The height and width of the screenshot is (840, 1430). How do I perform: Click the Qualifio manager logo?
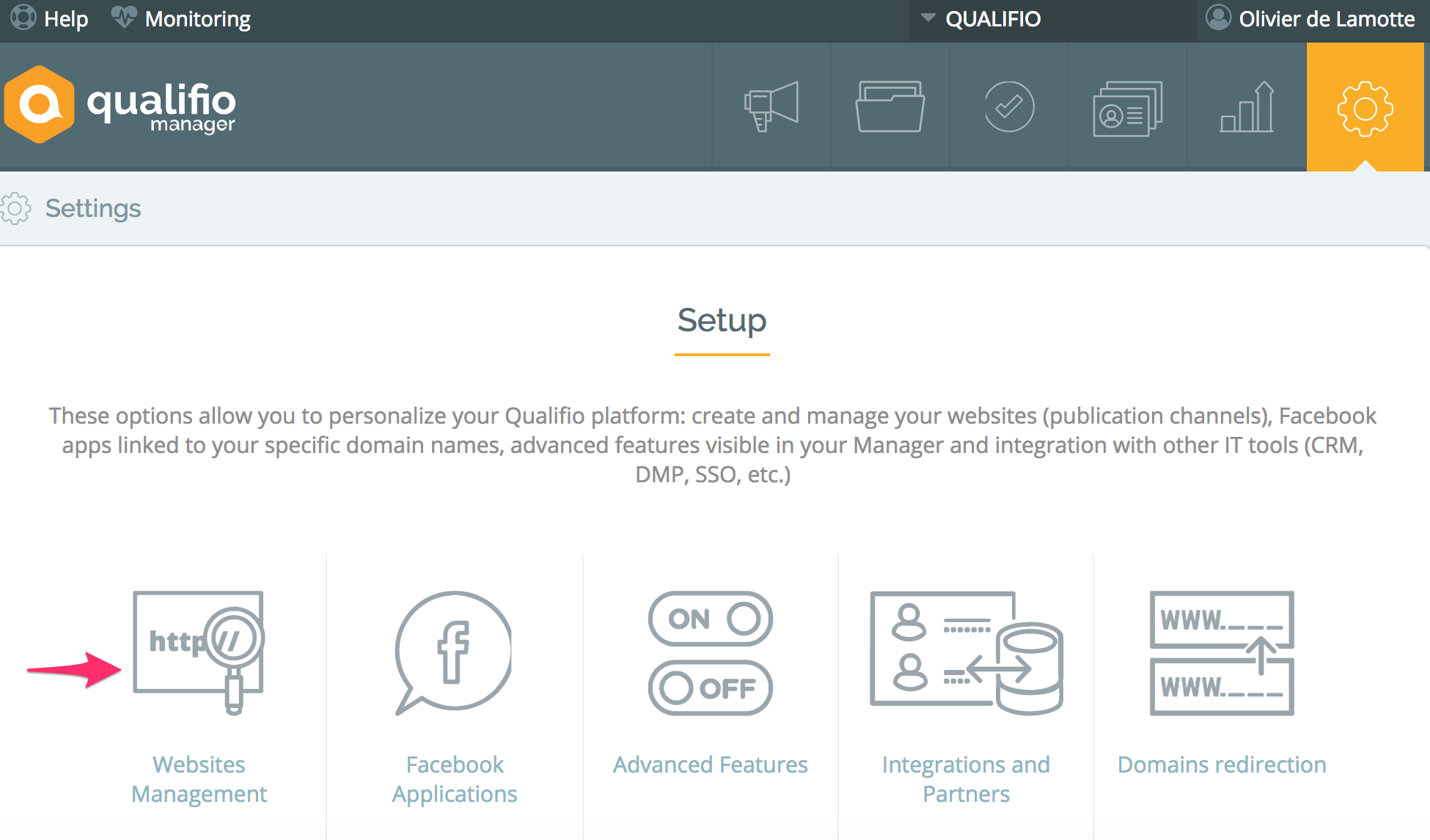tap(121, 105)
